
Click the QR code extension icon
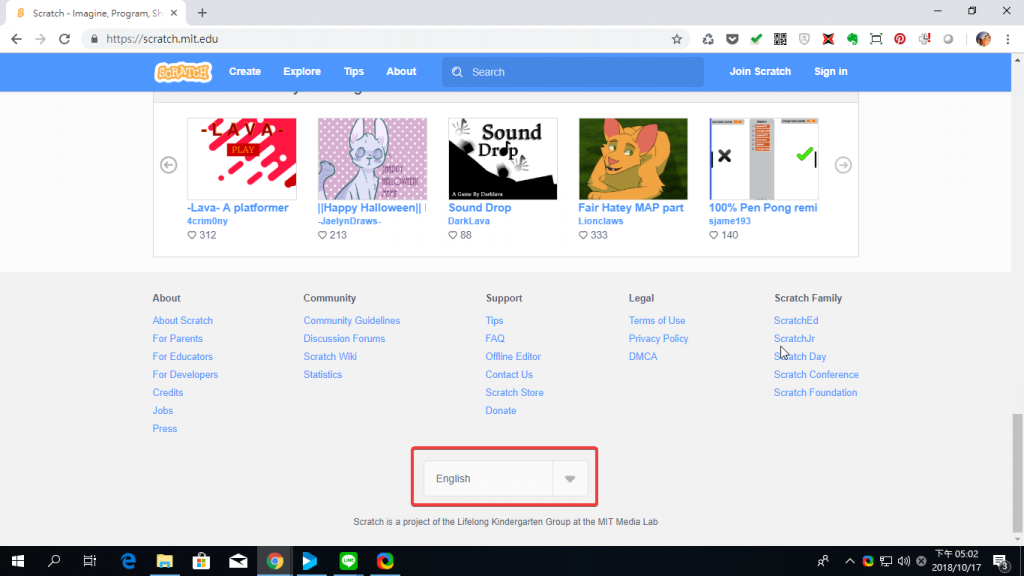point(780,39)
